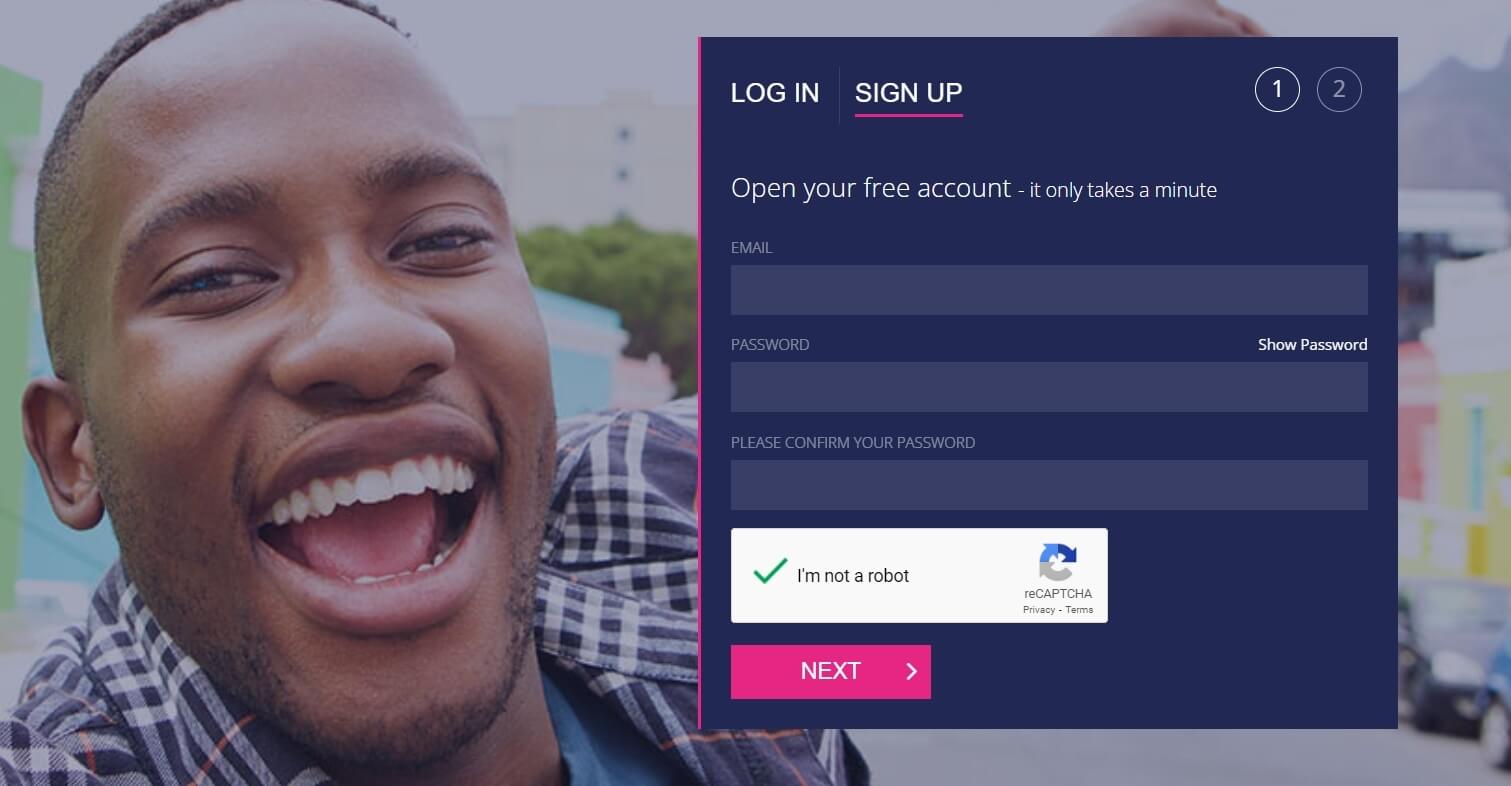Focus the EMAIL input field
1511x786 pixels.
[x=1049, y=290]
